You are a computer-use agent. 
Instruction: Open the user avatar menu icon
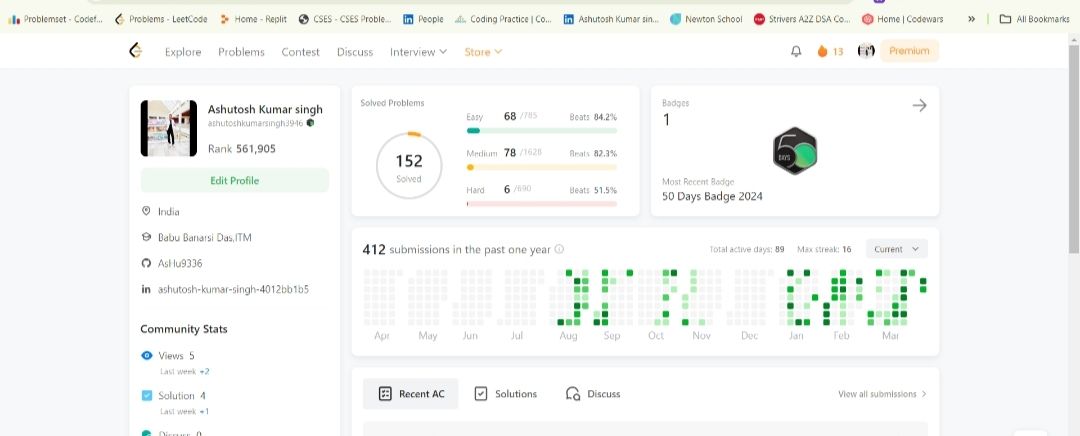(866, 50)
